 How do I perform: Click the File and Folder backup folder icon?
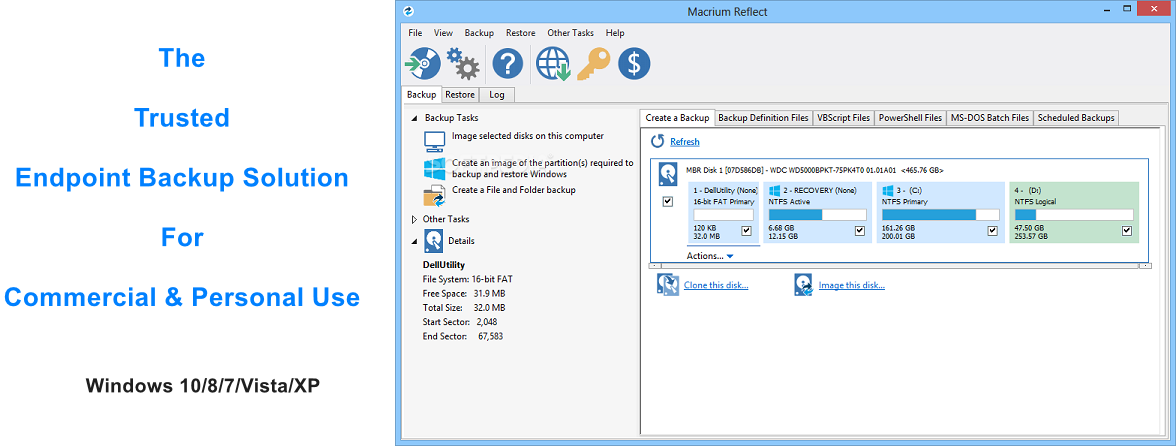(435, 195)
